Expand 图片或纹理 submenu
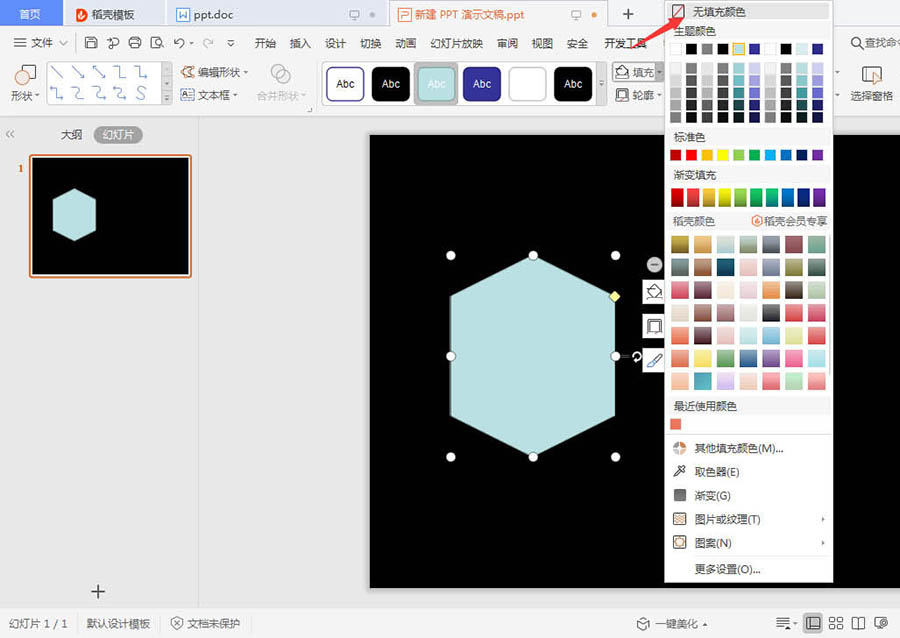Image resolution: width=900 pixels, height=638 pixels. [727, 519]
